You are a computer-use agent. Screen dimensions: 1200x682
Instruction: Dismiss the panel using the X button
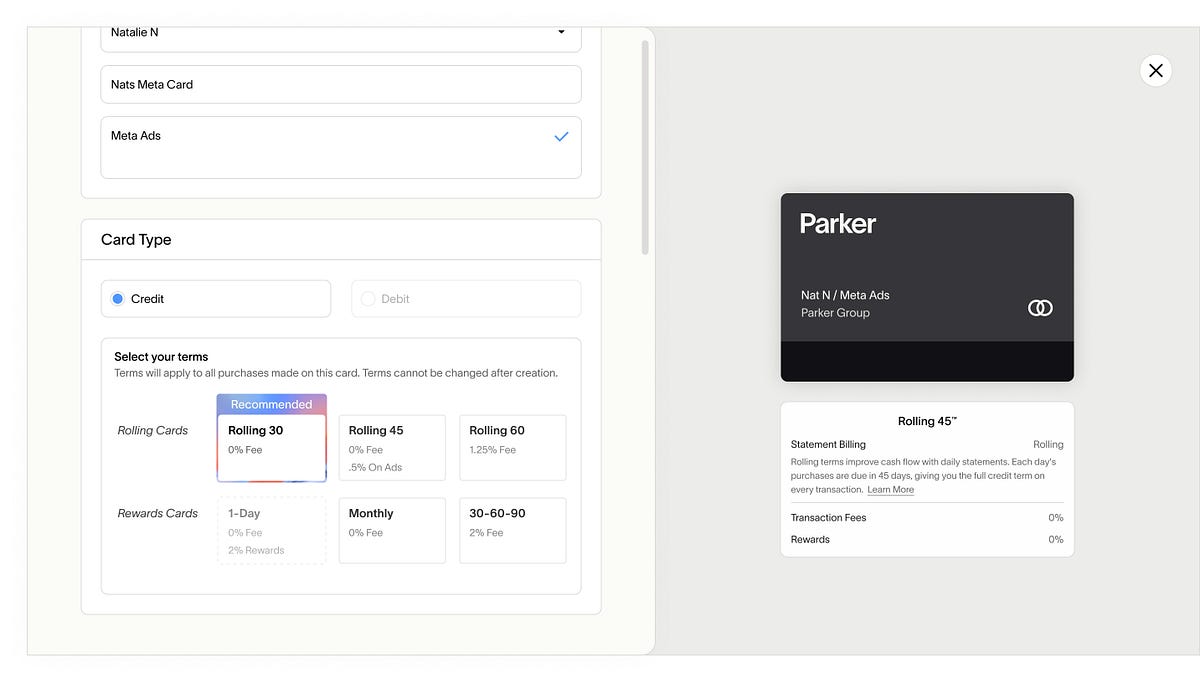click(1155, 70)
